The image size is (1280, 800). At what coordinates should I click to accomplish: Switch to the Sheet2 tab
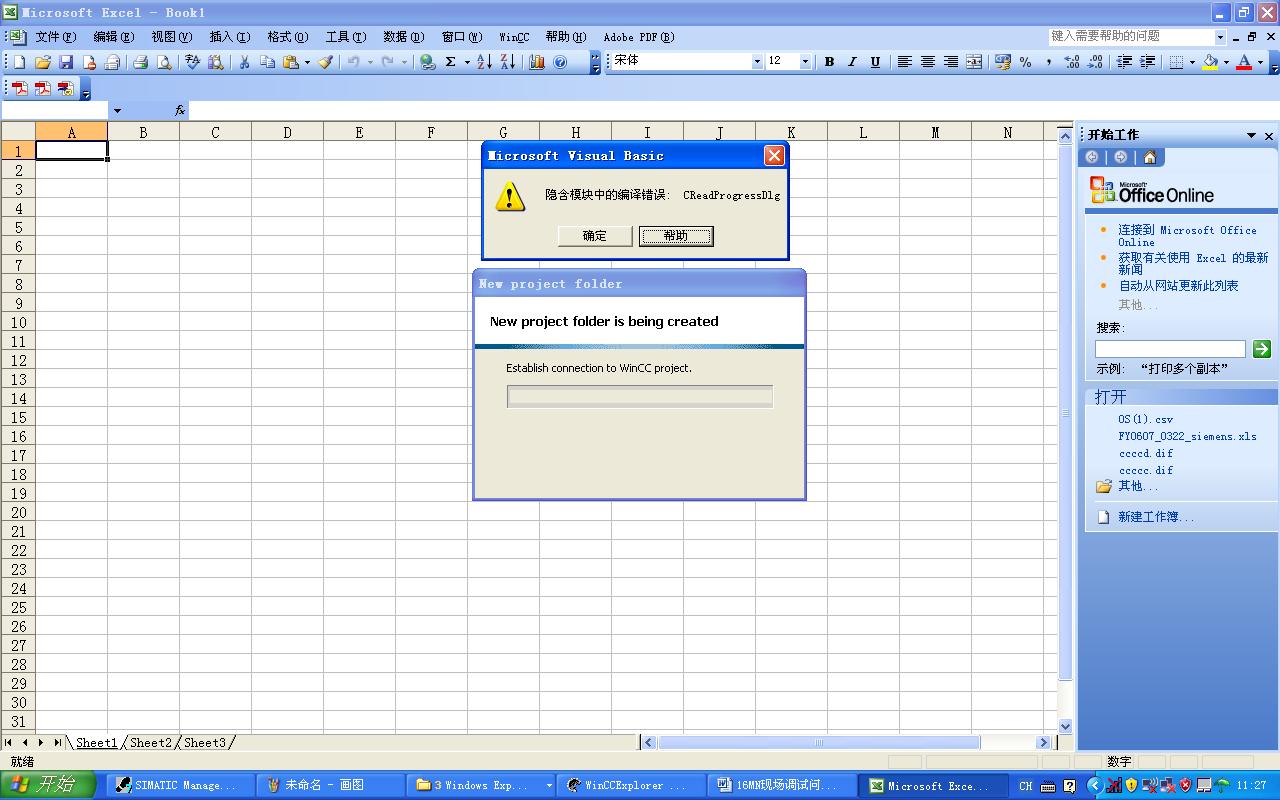coord(151,742)
